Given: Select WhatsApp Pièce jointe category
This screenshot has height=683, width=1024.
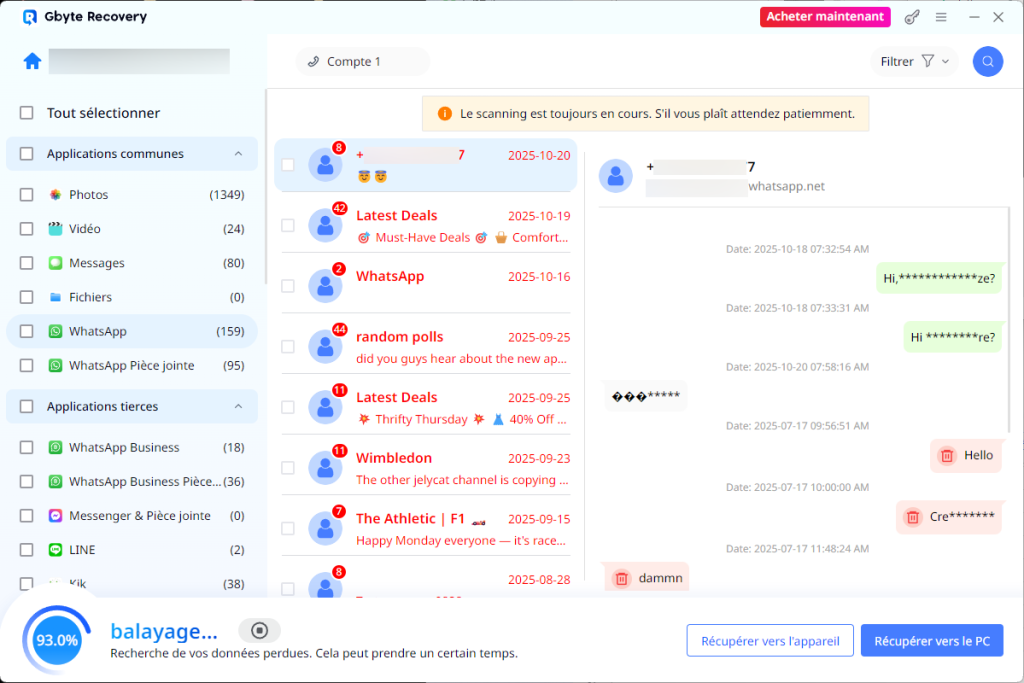Looking at the screenshot, I should [131, 366].
